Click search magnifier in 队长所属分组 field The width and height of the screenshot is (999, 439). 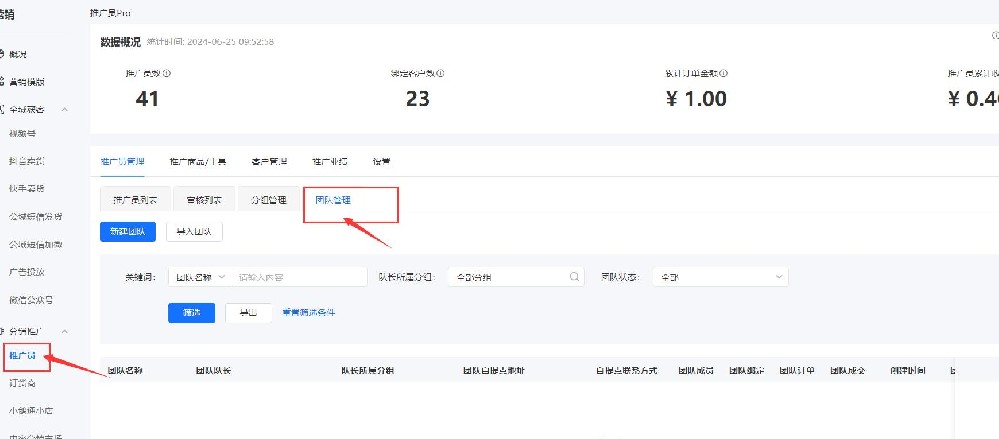[x=574, y=277]
